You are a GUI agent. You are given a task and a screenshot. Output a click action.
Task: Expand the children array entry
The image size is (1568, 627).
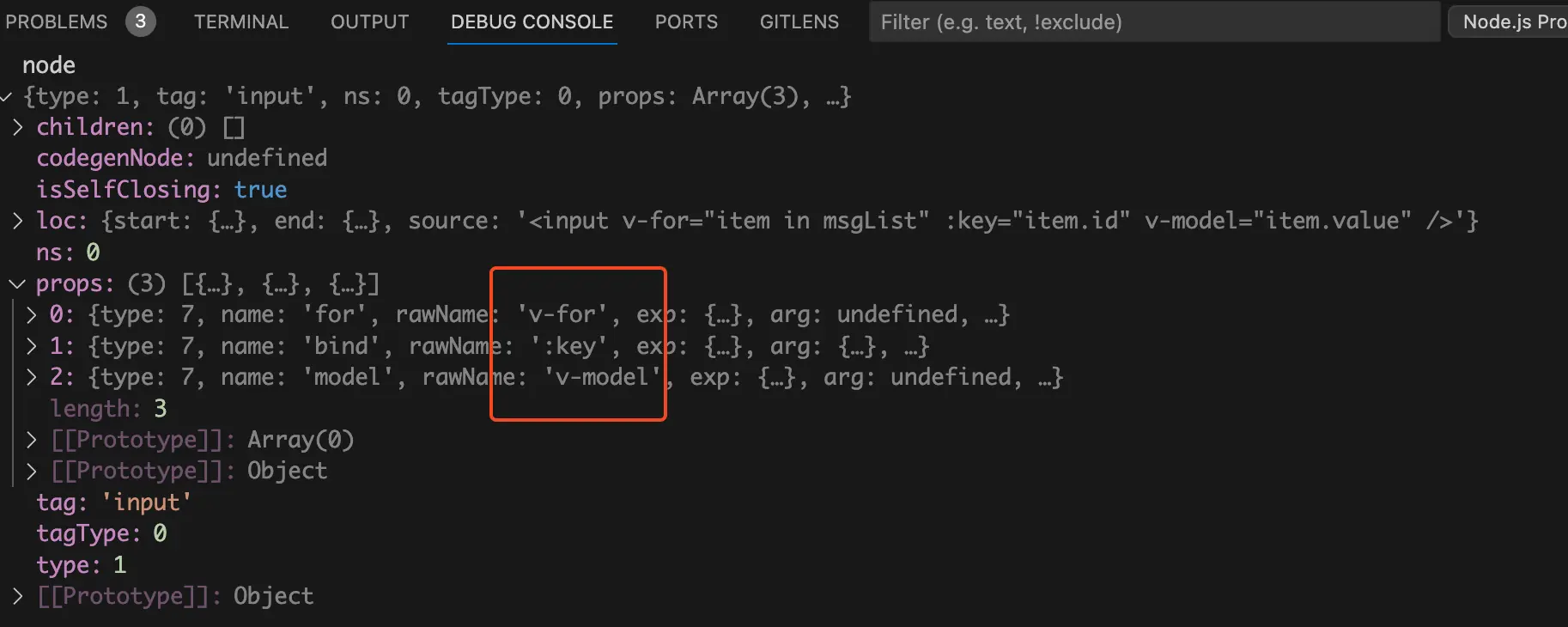coord(18,128)
